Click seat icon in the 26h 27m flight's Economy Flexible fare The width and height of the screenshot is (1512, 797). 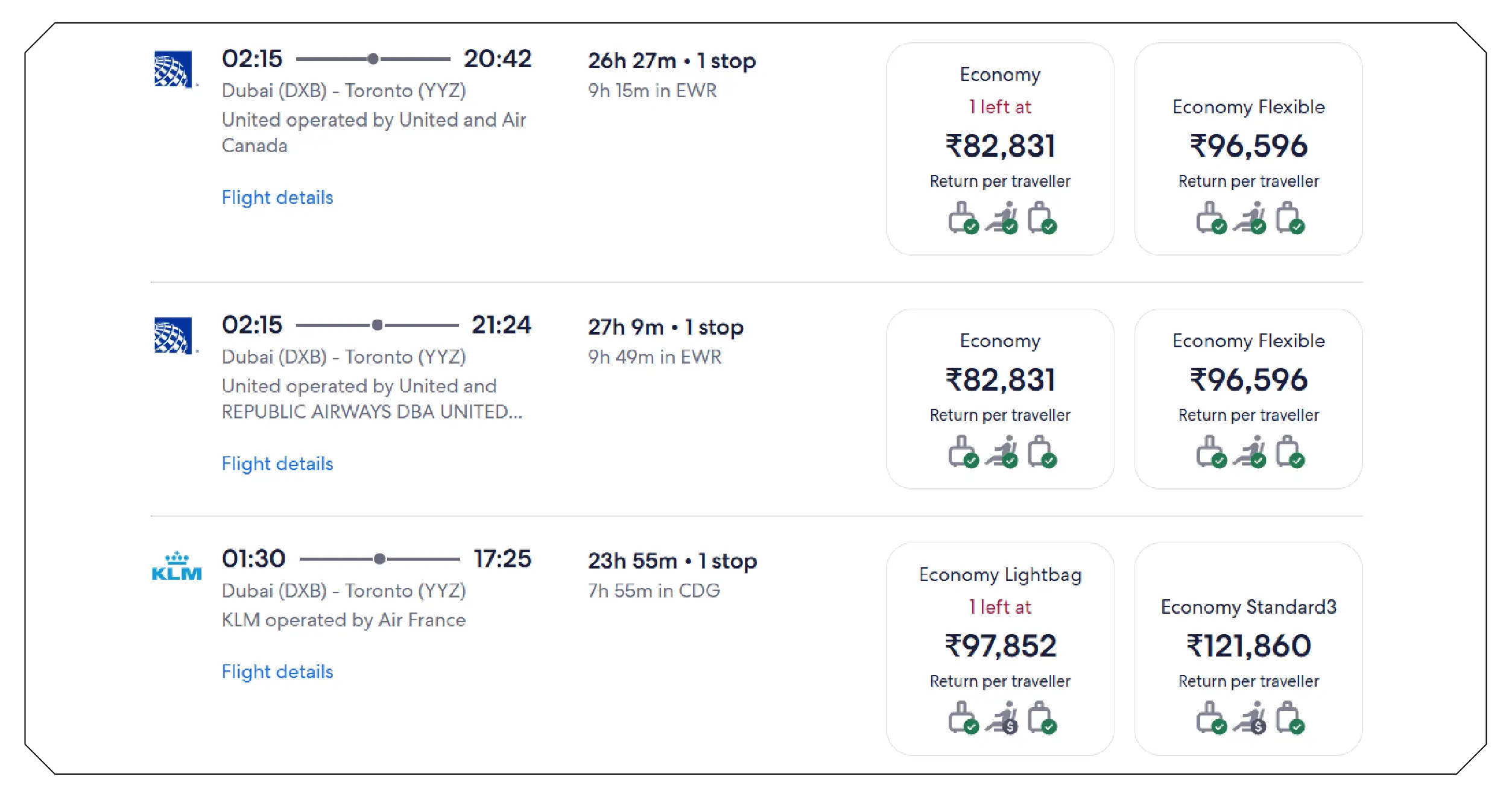click(x=1250, y=218)
